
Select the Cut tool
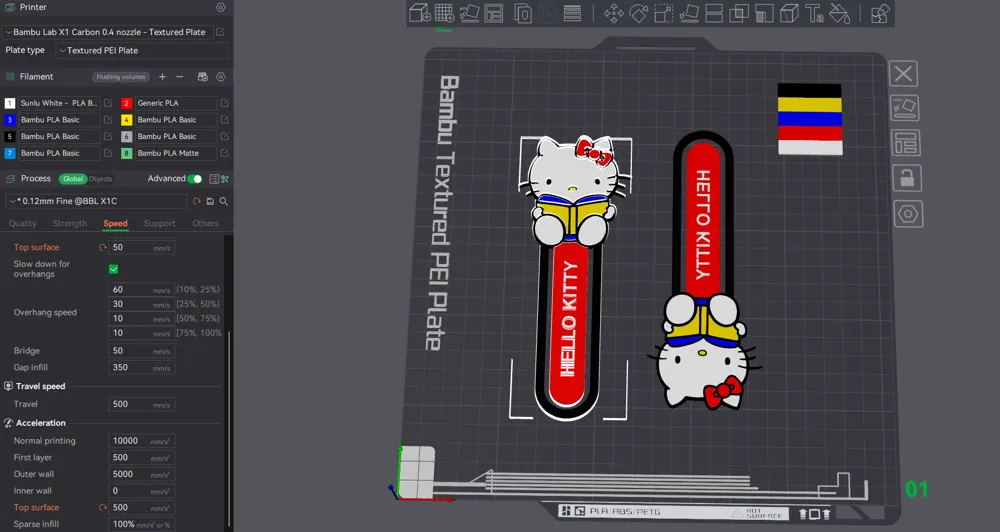point(714,13)
